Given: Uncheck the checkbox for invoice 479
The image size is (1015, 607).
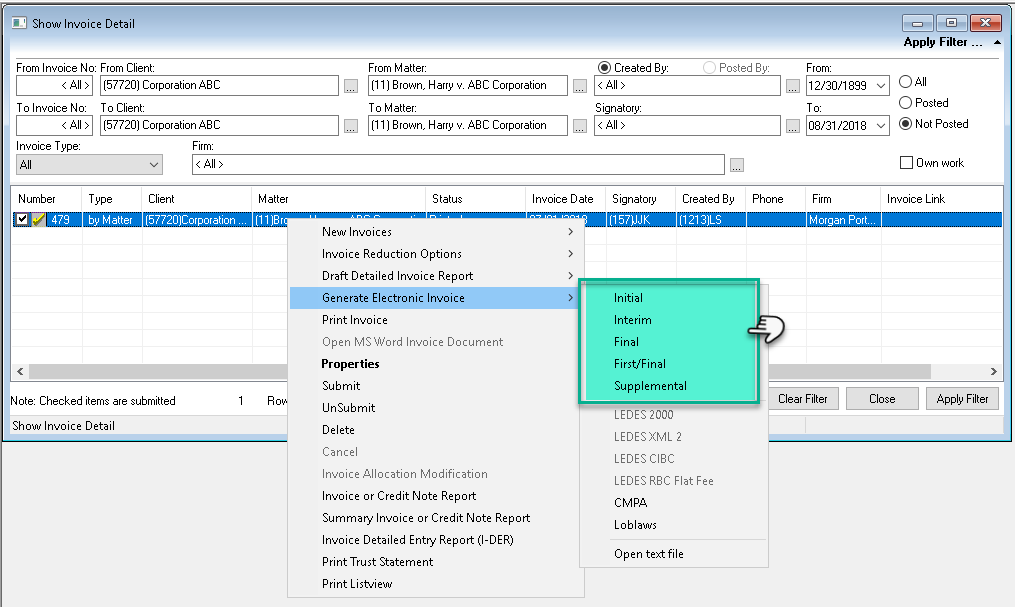Looking at the screenshot, I should coord(22,219).
